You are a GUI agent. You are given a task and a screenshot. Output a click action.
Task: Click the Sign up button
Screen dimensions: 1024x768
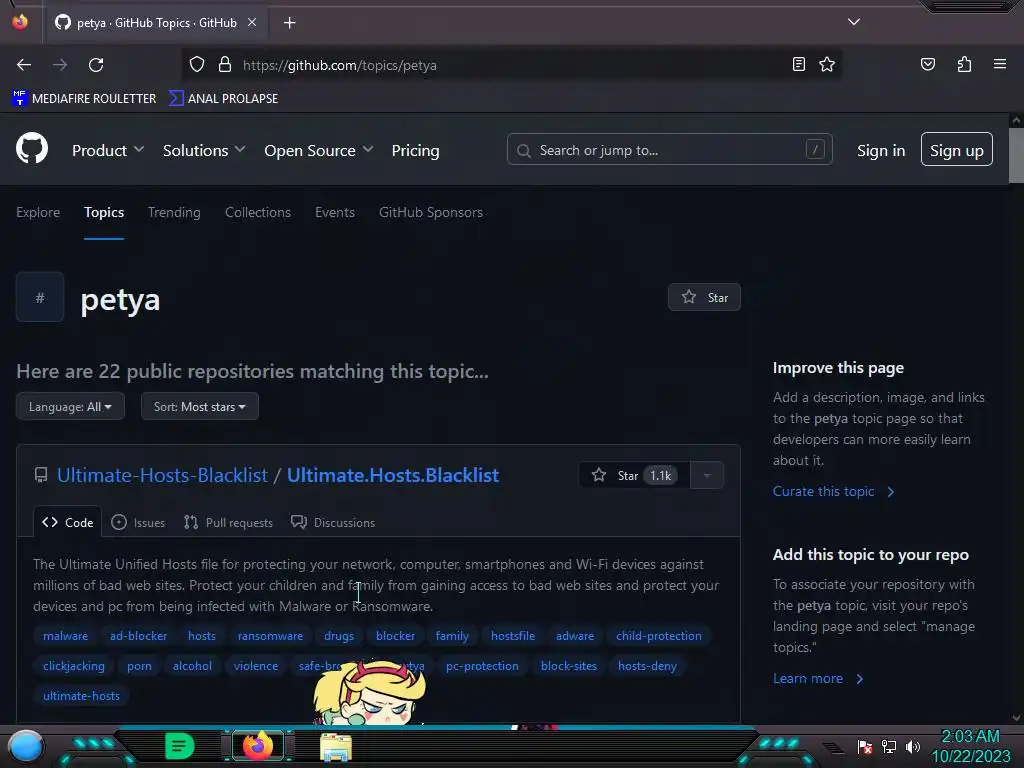(x=956, y=150)
